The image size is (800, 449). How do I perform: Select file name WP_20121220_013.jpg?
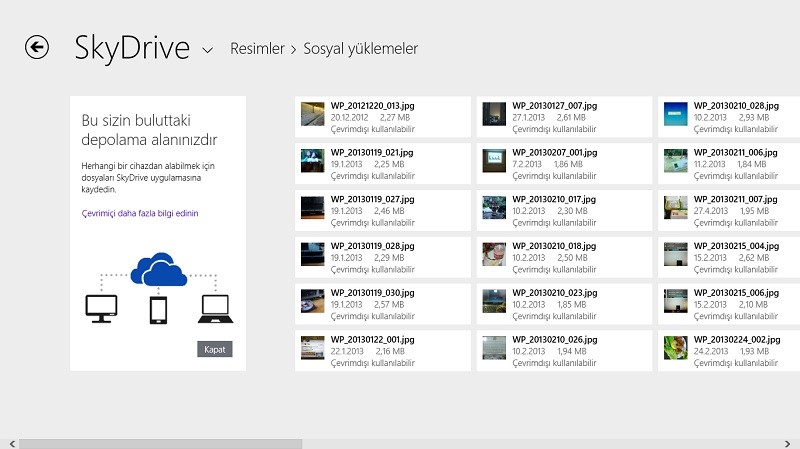pyautogui.click(x=372, y=106)
